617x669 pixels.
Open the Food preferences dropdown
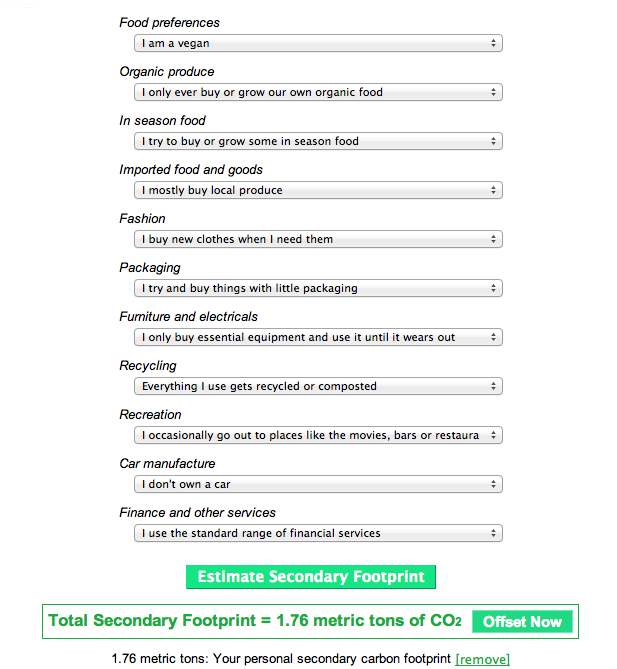[x=318, y=43]
